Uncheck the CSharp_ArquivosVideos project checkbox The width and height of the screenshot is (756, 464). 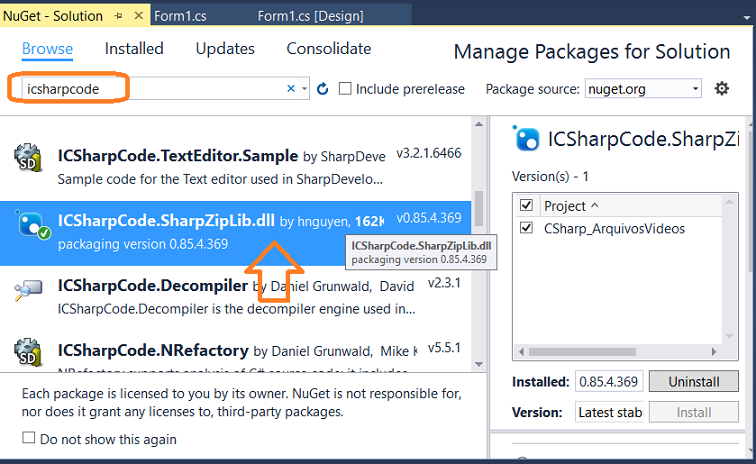[x=526, y=228]
